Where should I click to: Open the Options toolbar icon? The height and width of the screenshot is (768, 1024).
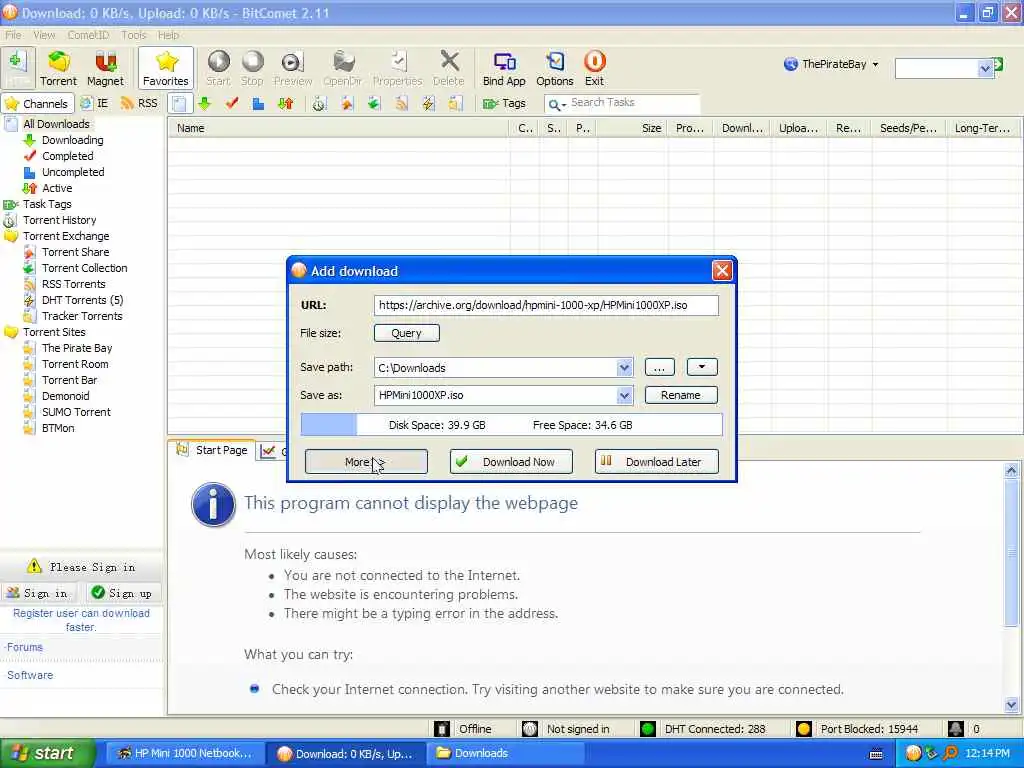click(554, 69)
